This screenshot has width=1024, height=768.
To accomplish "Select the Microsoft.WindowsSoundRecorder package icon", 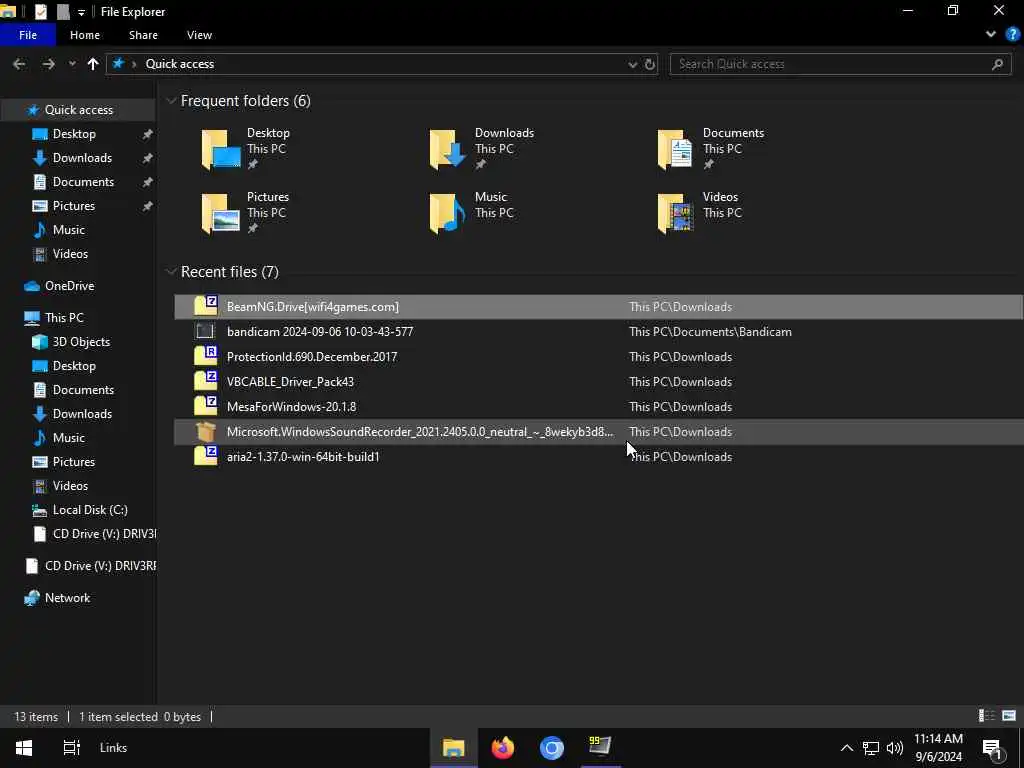I will [206, 432].
